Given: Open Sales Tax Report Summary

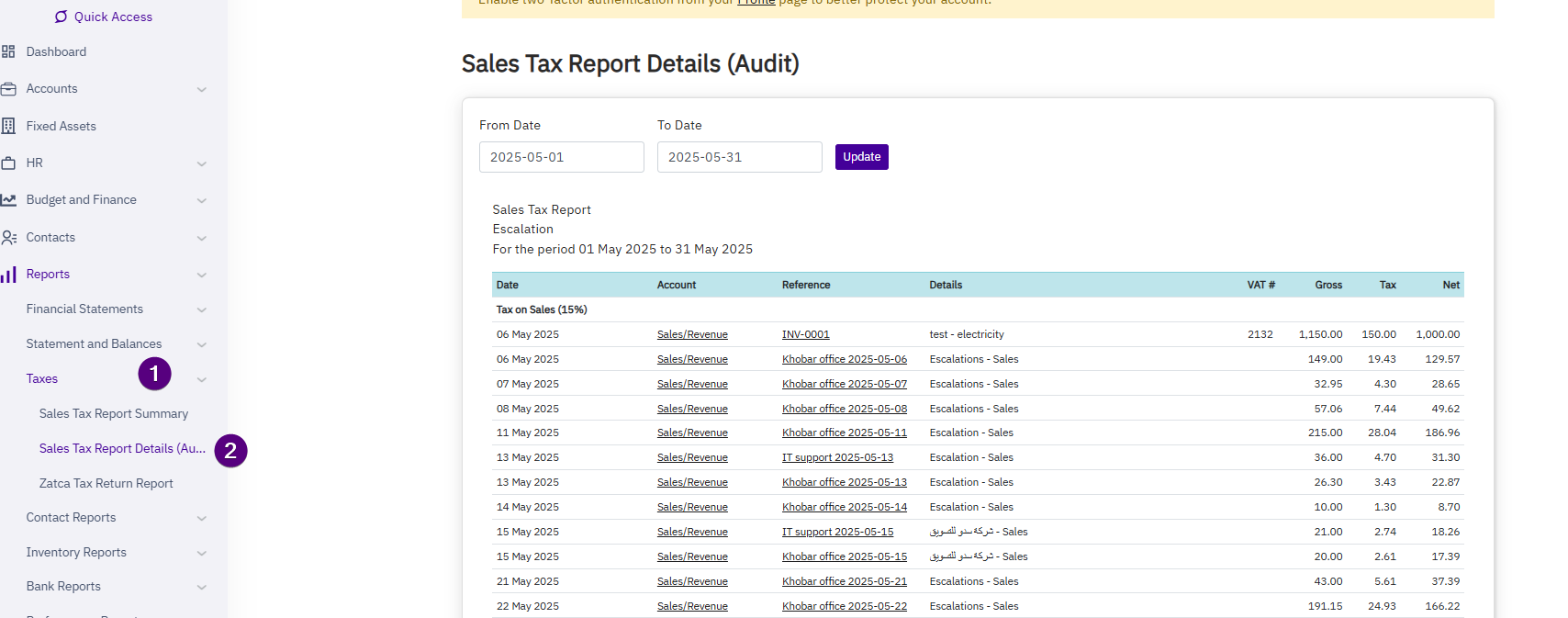Looking at the screenshot, I should click(x=114, y=414).
